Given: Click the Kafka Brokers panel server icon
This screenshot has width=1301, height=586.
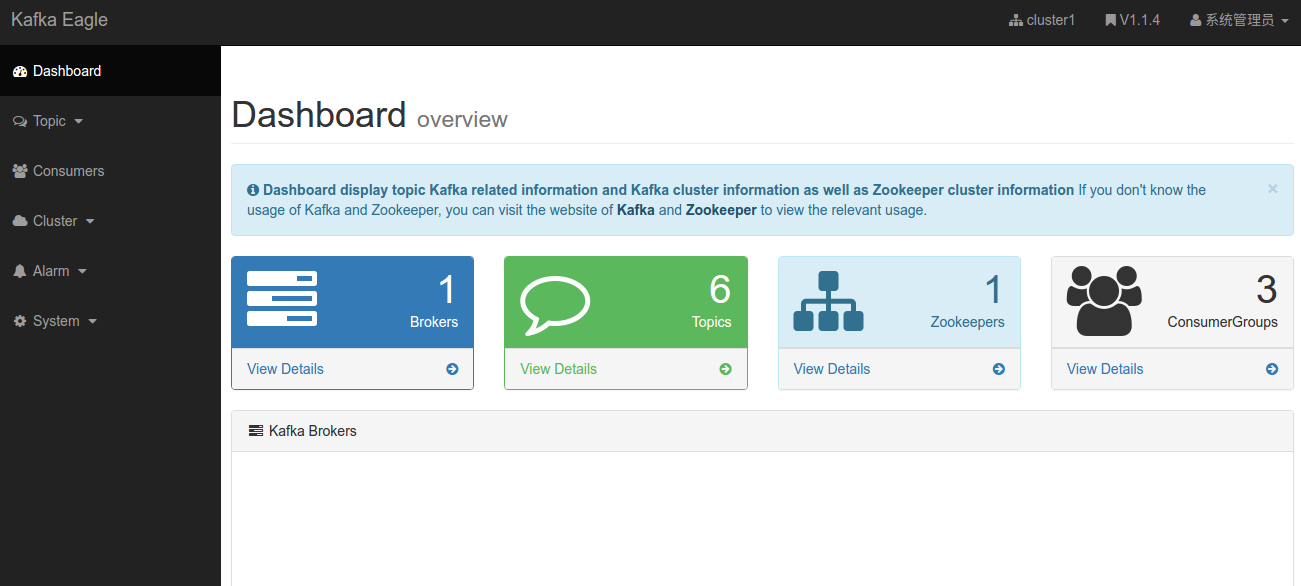Looking at the screenshot, I should click(256, 431).
